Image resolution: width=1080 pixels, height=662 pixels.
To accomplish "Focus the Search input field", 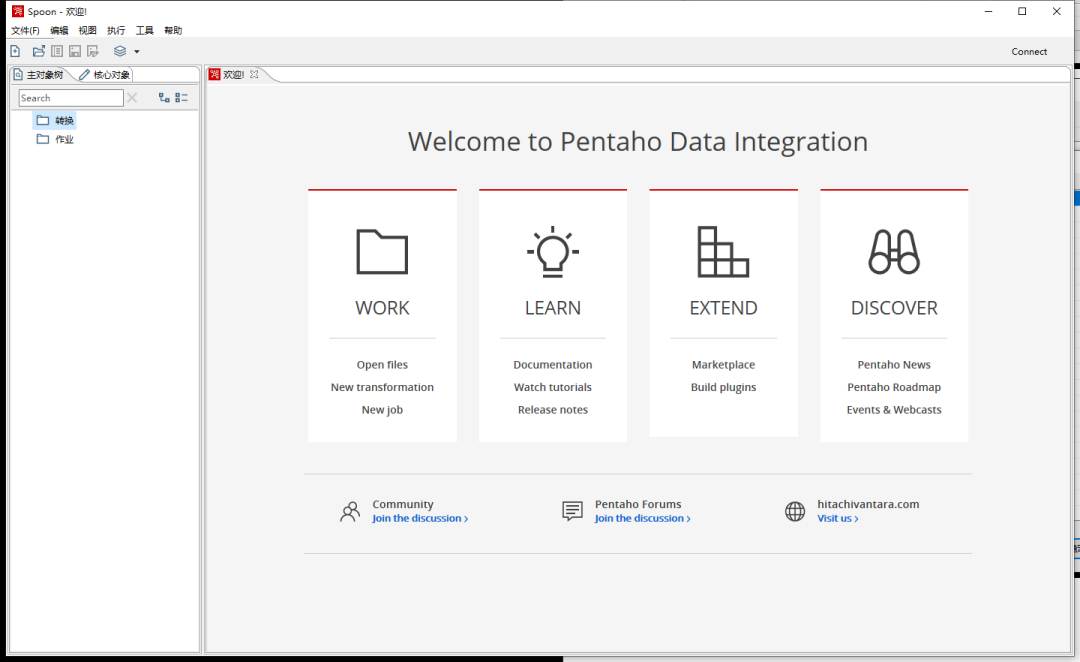I will (x=71, y=98).
